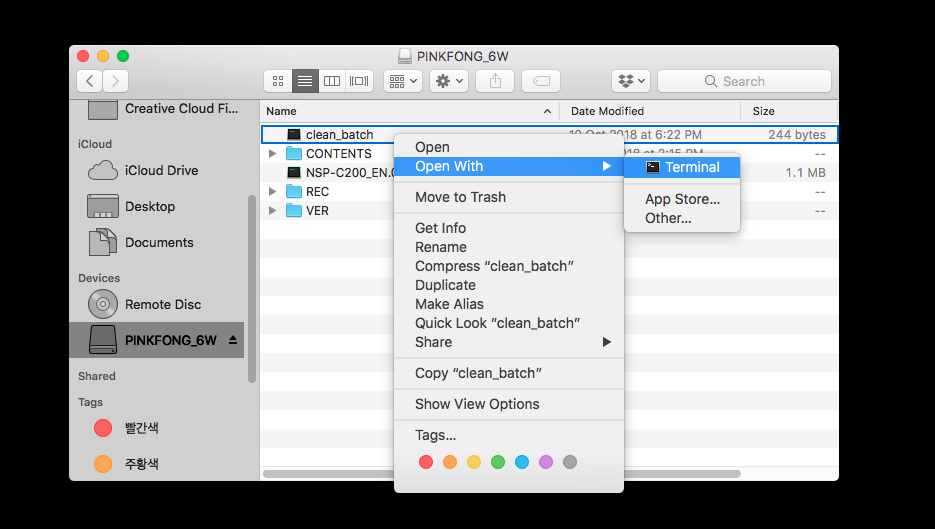Choose Copy "clean_batch"
The width and height of the screenshot is (935, 529).
click(509, 374)
